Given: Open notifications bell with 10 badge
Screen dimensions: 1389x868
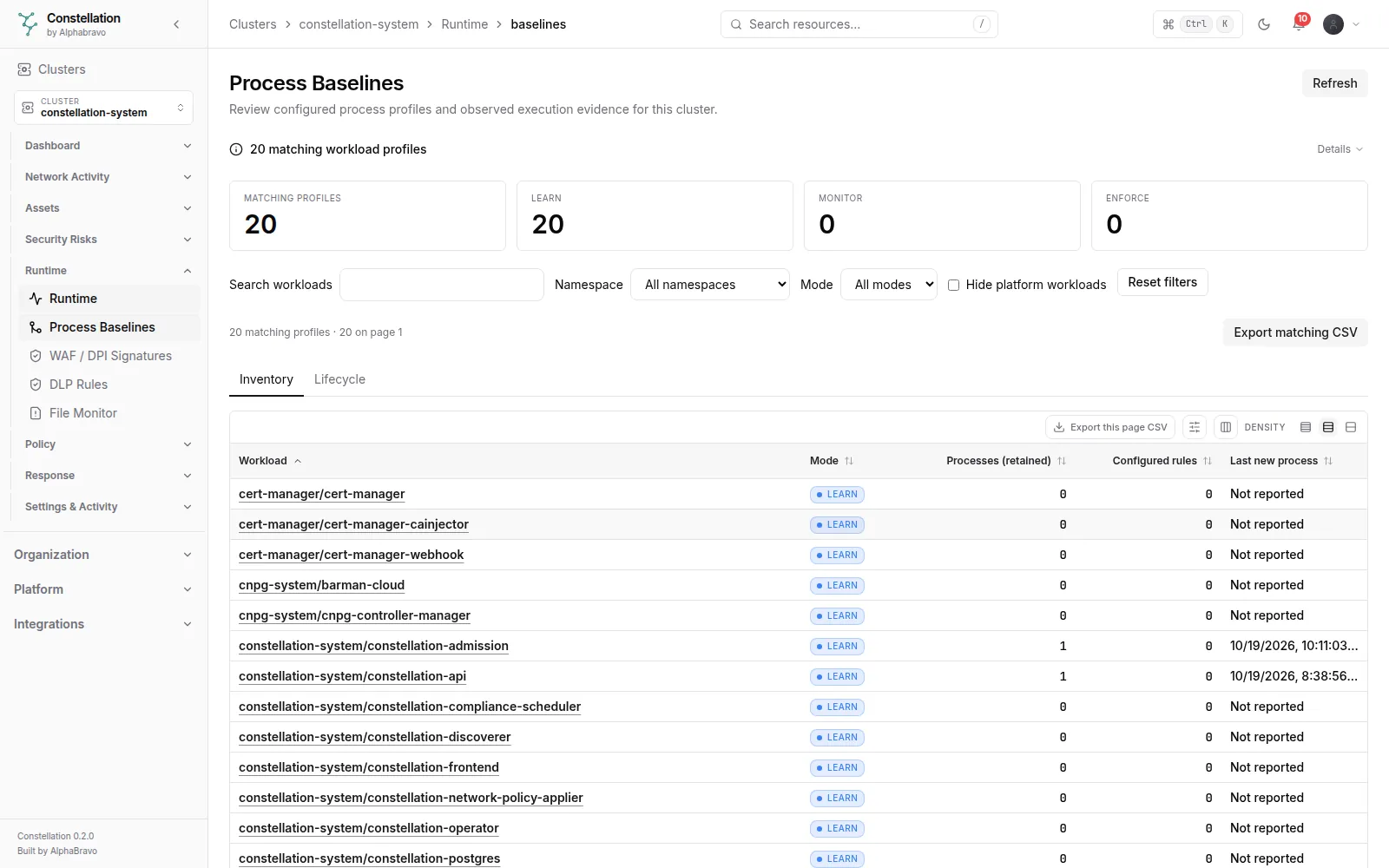Looking at the screenshot, I should pyautogui.click(x=1299, y=23).
